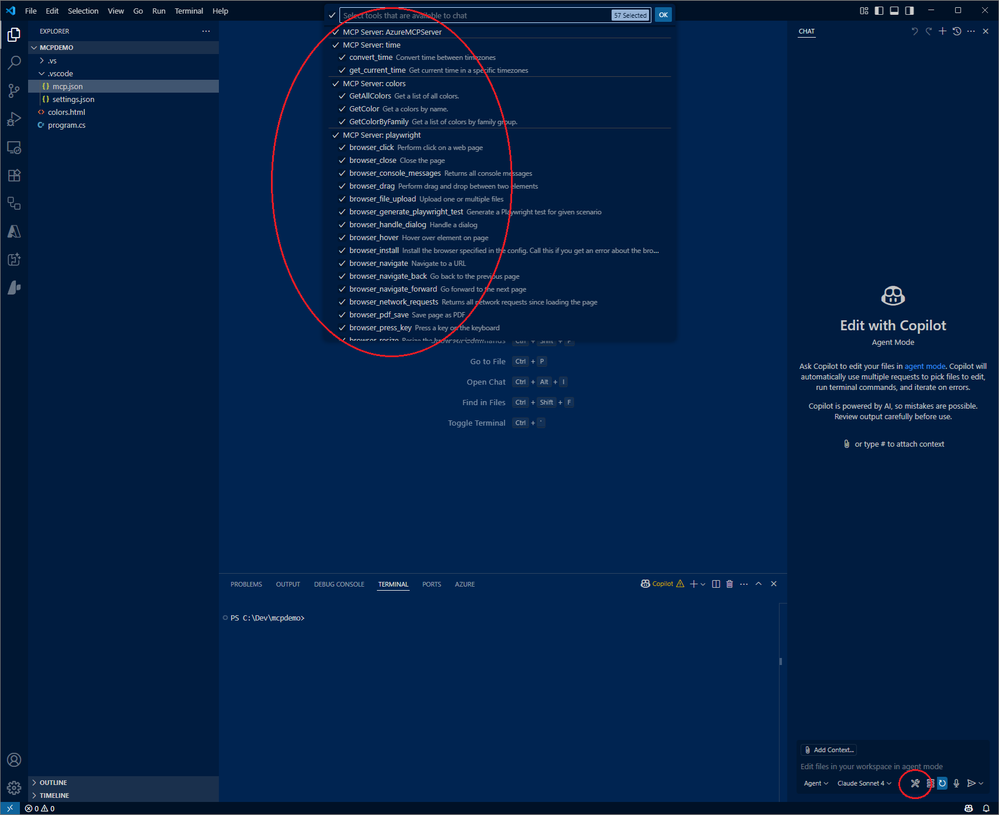Toggle primary side bar visibility
This screenshot has width=999, height=815.
click(879, 11)
